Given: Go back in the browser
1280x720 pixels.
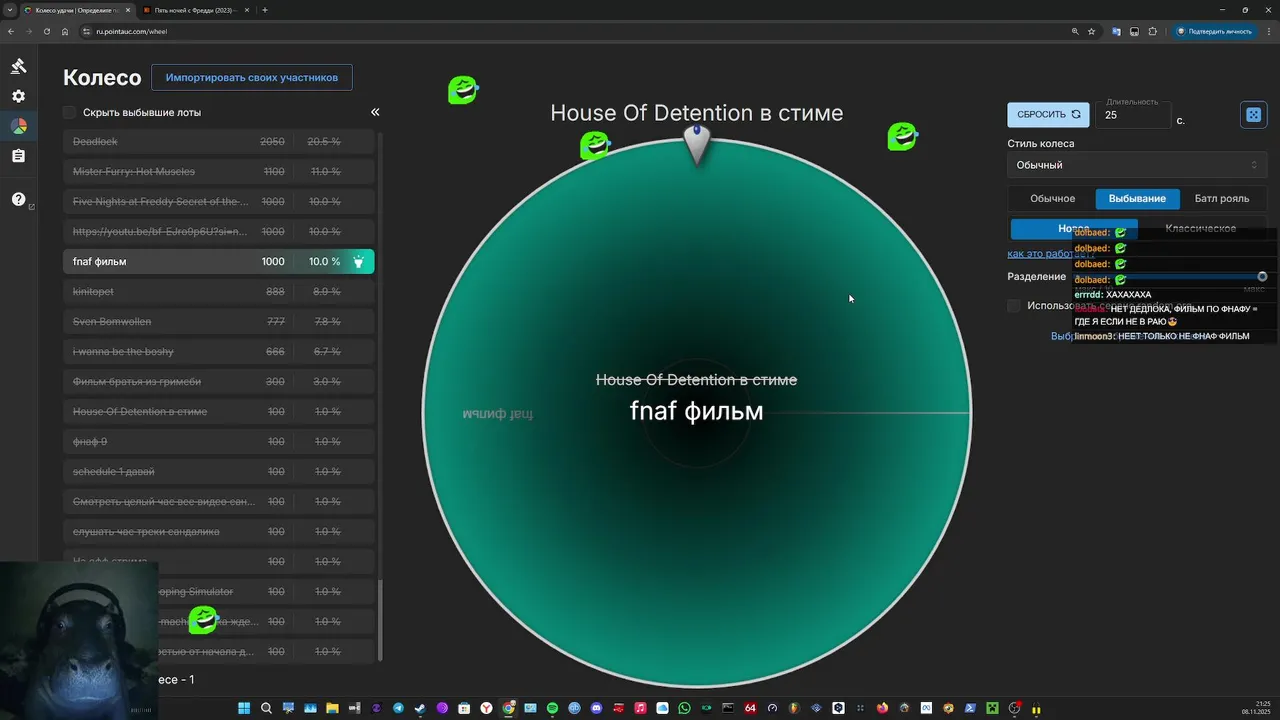Looking at the screenshot, I should point(10,31).
